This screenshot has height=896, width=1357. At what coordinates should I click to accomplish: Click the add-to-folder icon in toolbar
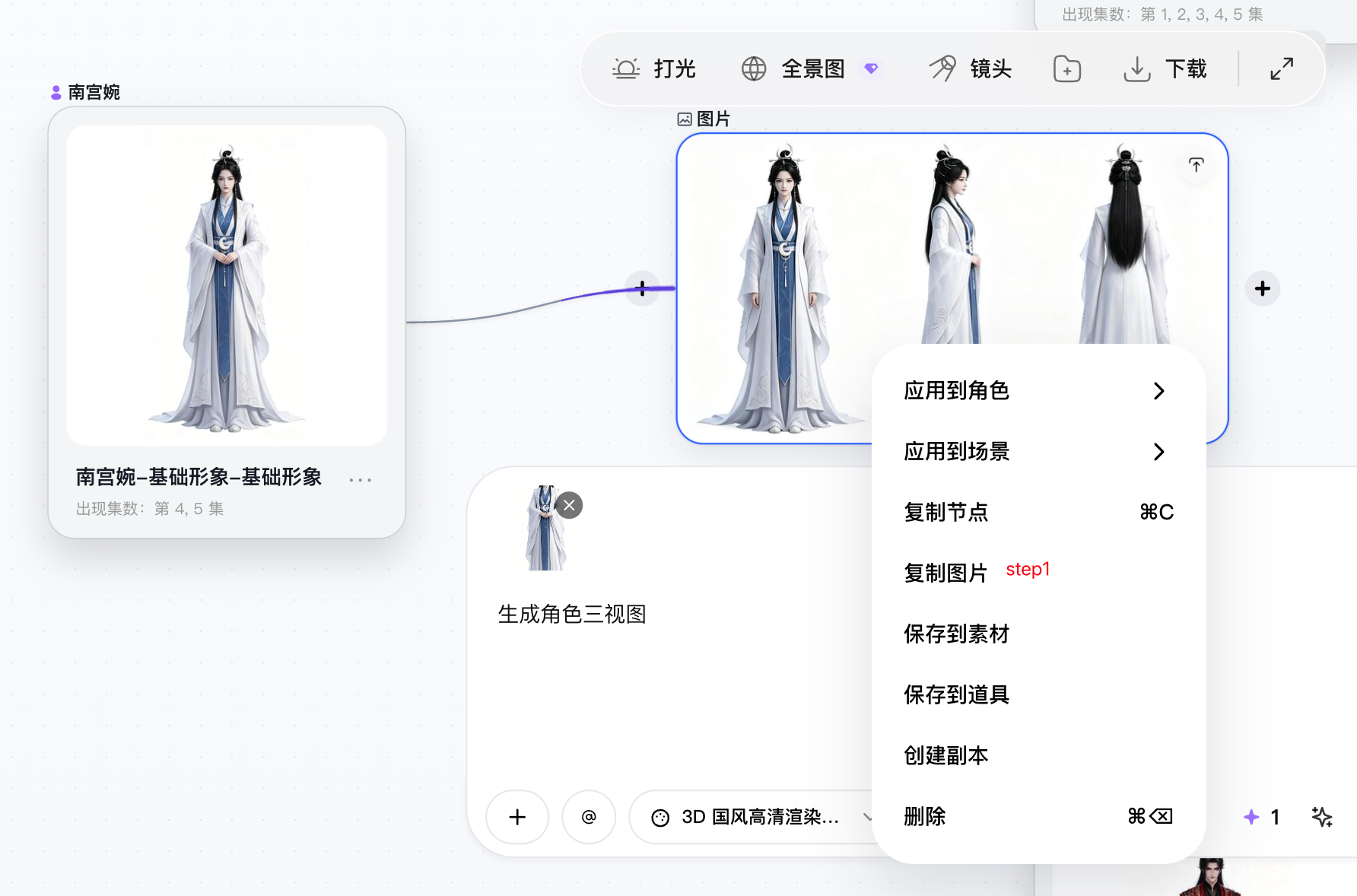coord(1067,69)
